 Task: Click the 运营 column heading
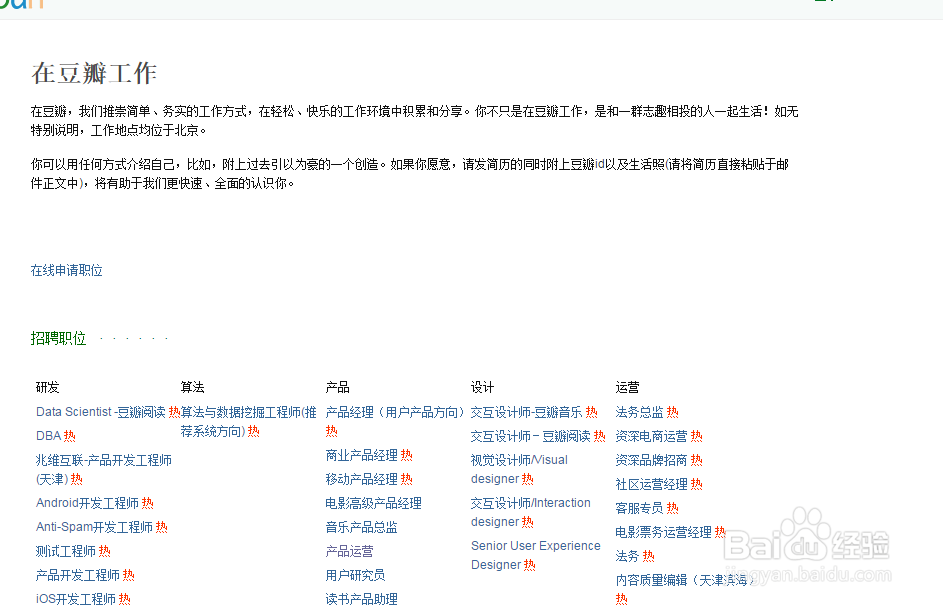click(x=627, y=387)
